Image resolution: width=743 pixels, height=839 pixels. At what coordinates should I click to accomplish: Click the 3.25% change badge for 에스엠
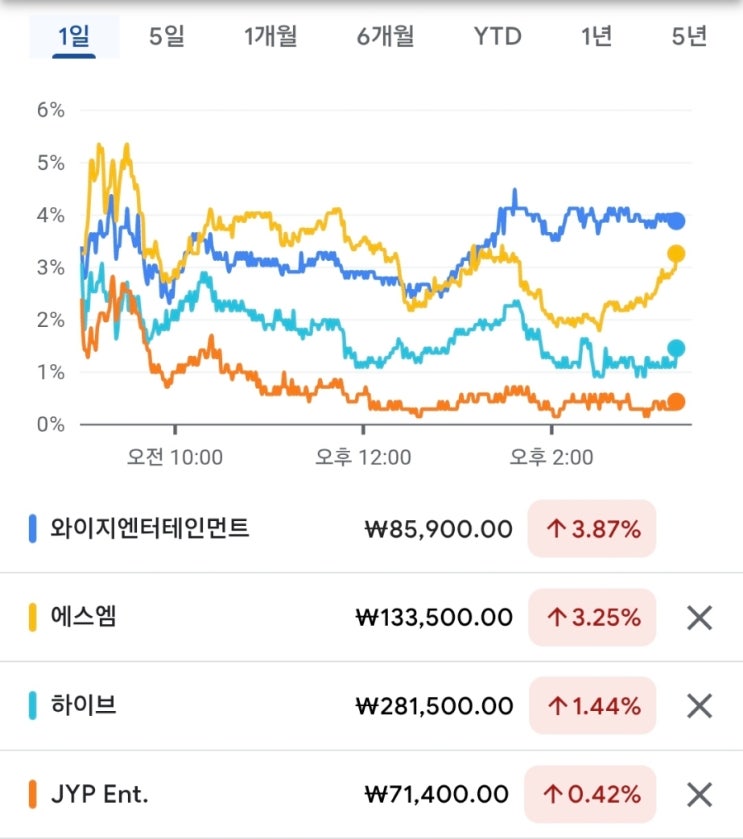point(592,618)
